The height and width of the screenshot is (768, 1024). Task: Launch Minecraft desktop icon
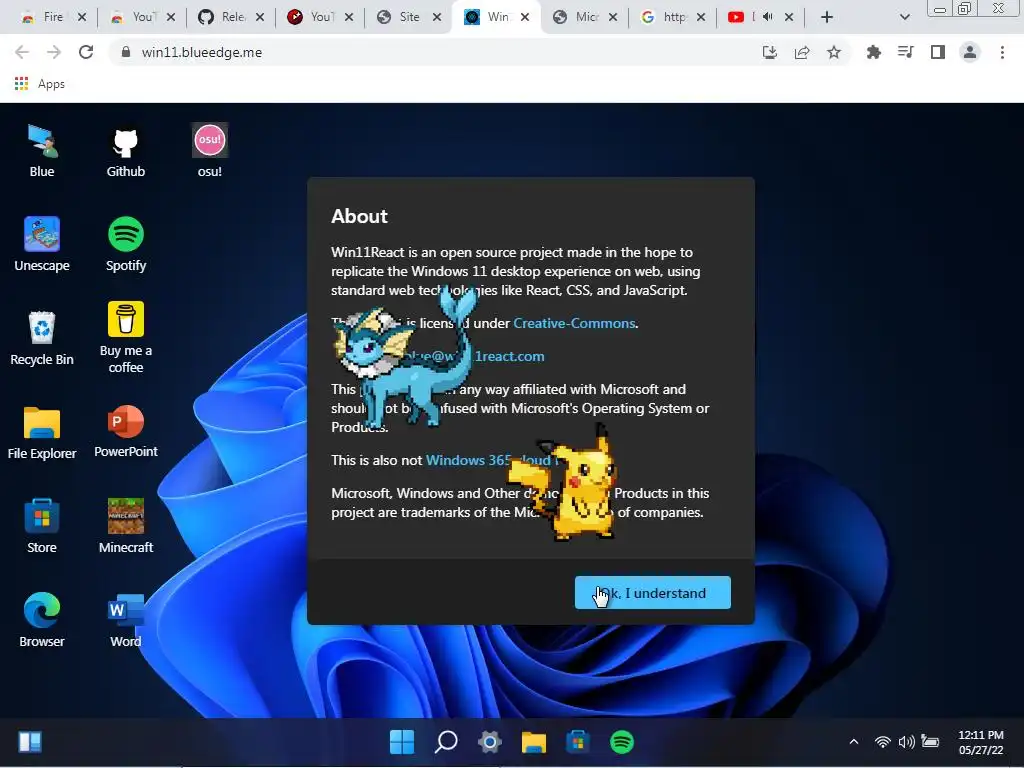pos(125,526)
